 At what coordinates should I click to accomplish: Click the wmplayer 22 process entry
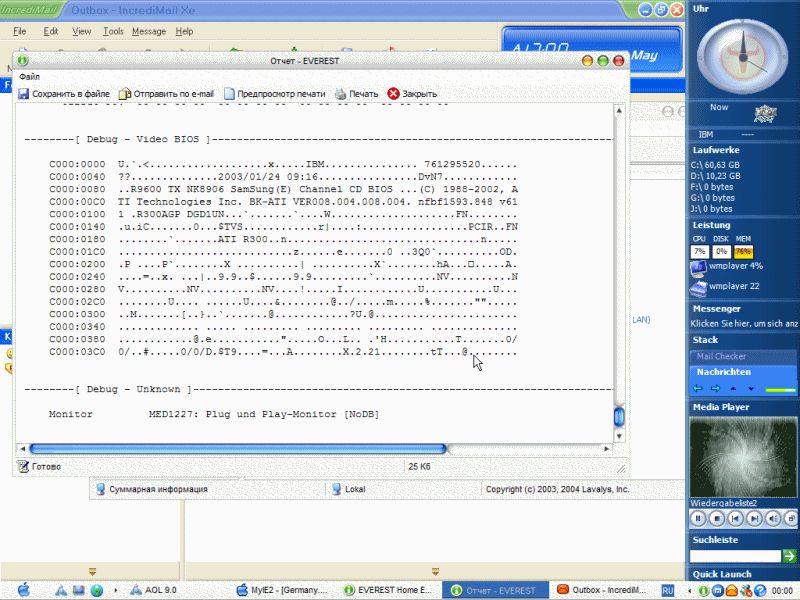coord(725,287)
